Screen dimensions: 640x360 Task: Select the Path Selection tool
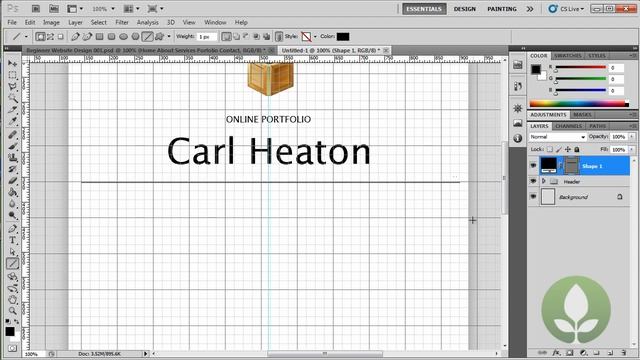12,251
